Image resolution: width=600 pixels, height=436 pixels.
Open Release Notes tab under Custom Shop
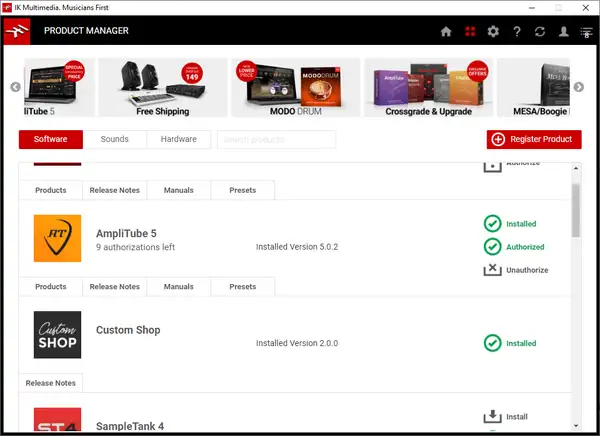51,383
